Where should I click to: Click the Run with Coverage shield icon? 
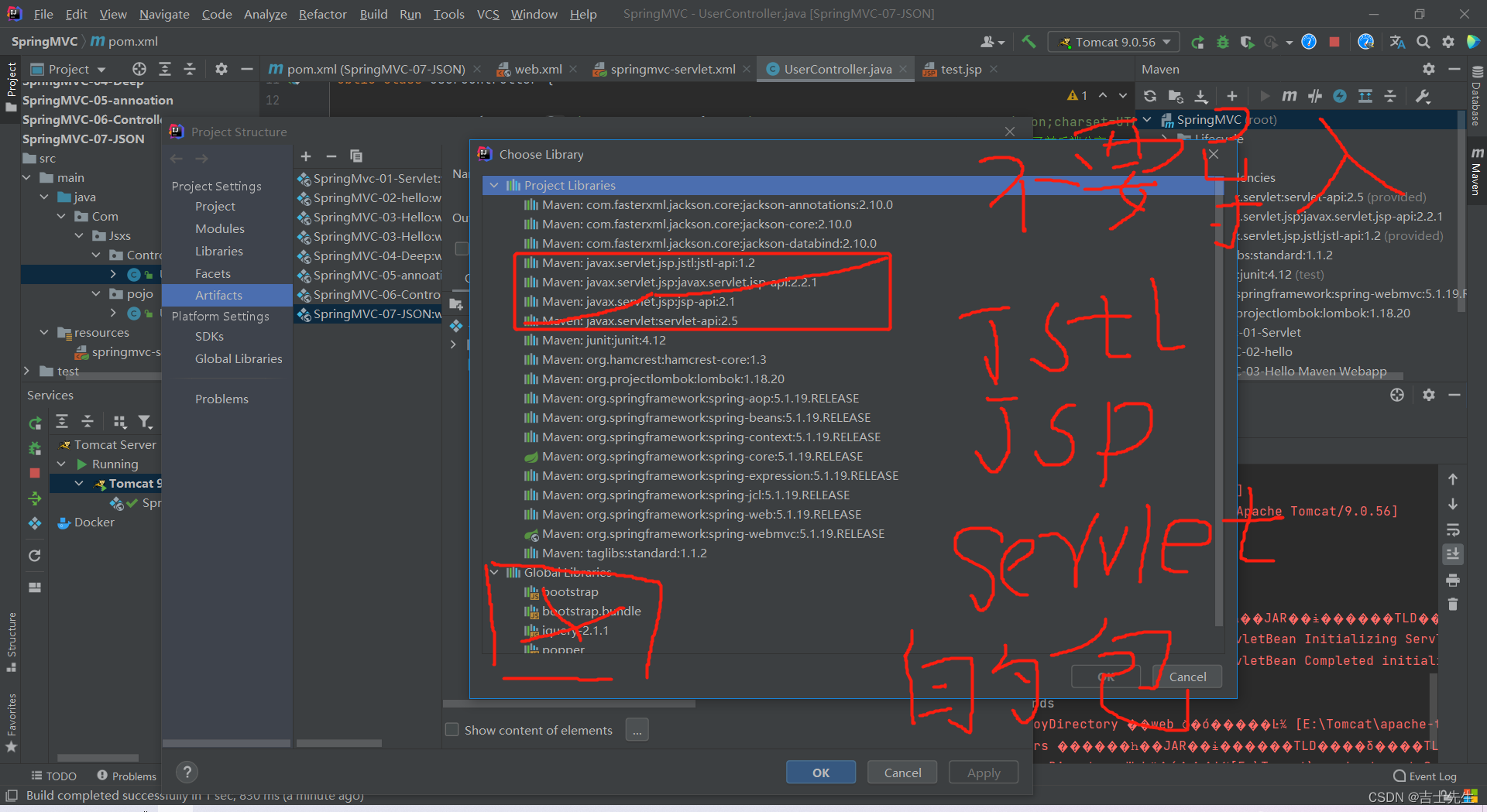point(1247,42)
